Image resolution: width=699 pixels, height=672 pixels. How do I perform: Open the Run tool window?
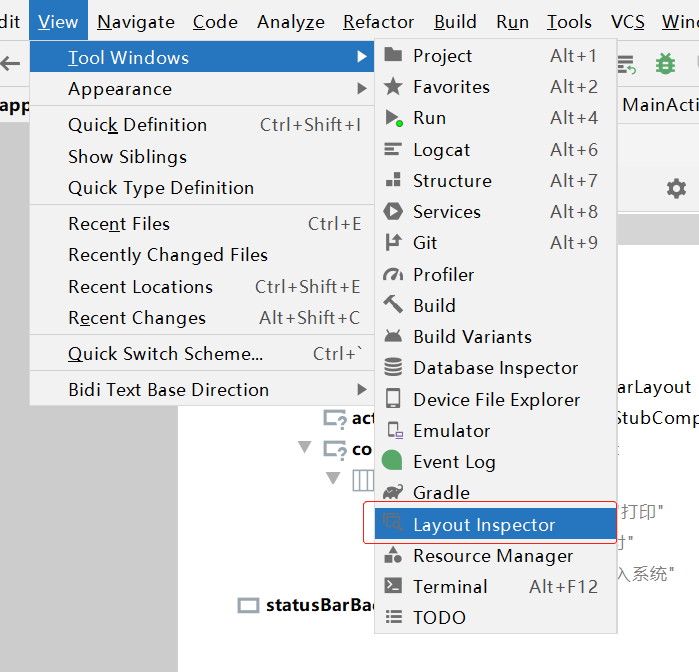click(495, 118)
